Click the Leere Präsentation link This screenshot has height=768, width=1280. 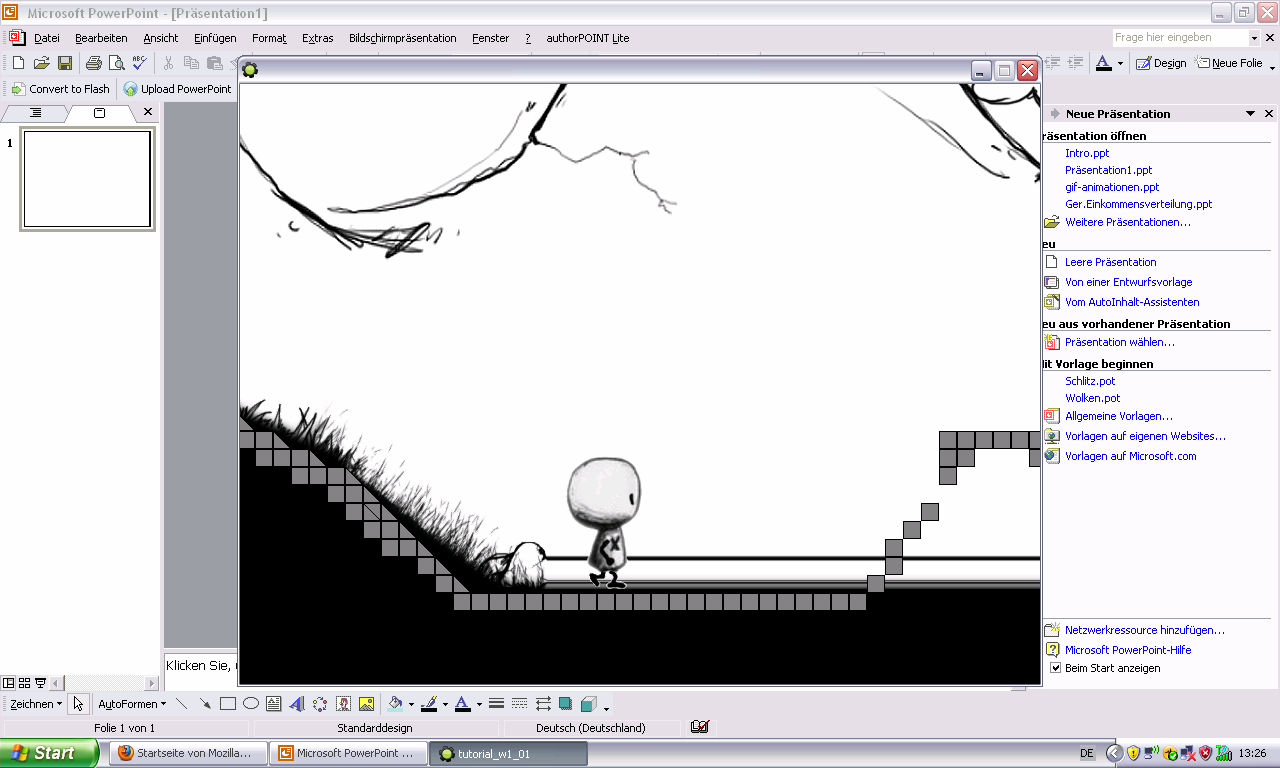pyautogui.click(x=1110, y=262)
